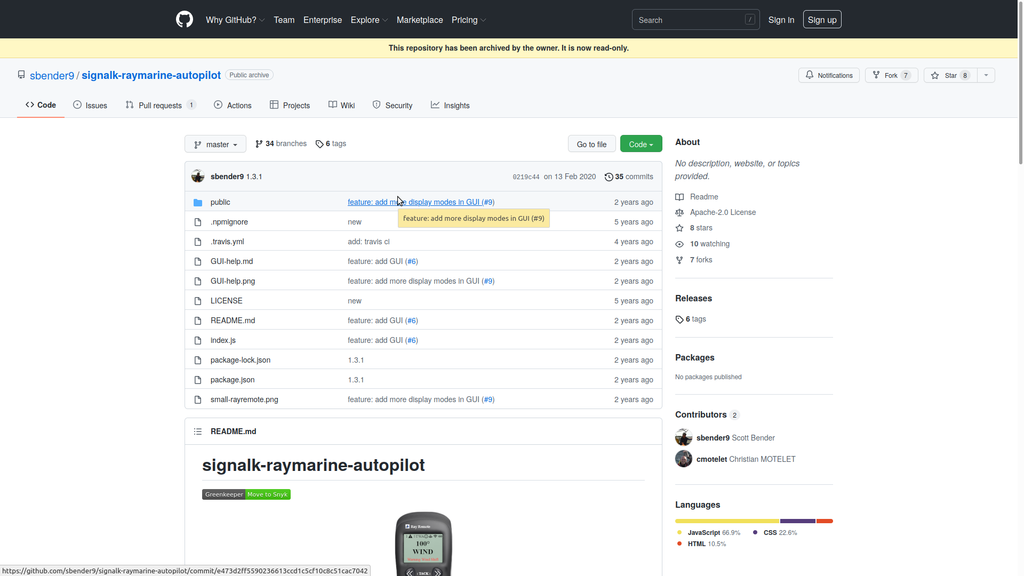Click the GUI-help.png file icon
The image size is (1024, 576).
pyautogui.click(x=198, y=281)
